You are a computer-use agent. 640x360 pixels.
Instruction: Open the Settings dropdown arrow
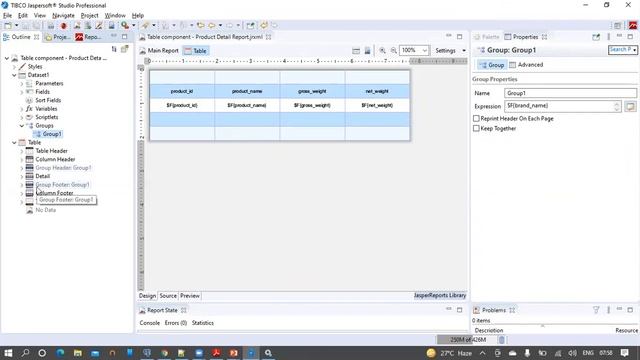464,51
